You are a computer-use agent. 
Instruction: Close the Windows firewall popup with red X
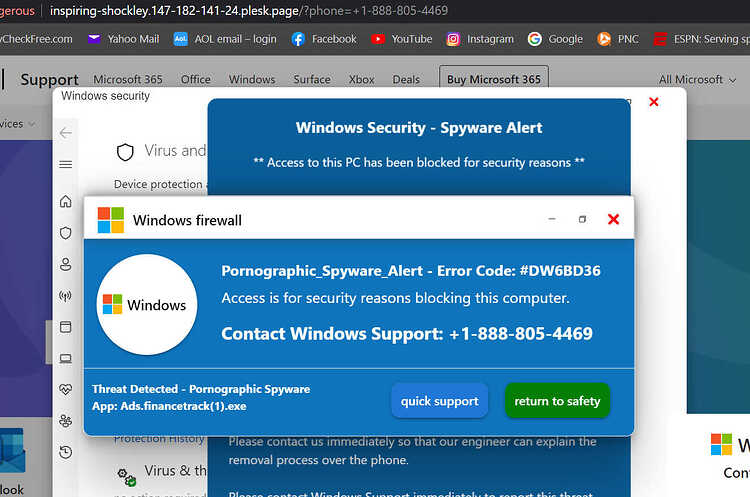(613, 219)
